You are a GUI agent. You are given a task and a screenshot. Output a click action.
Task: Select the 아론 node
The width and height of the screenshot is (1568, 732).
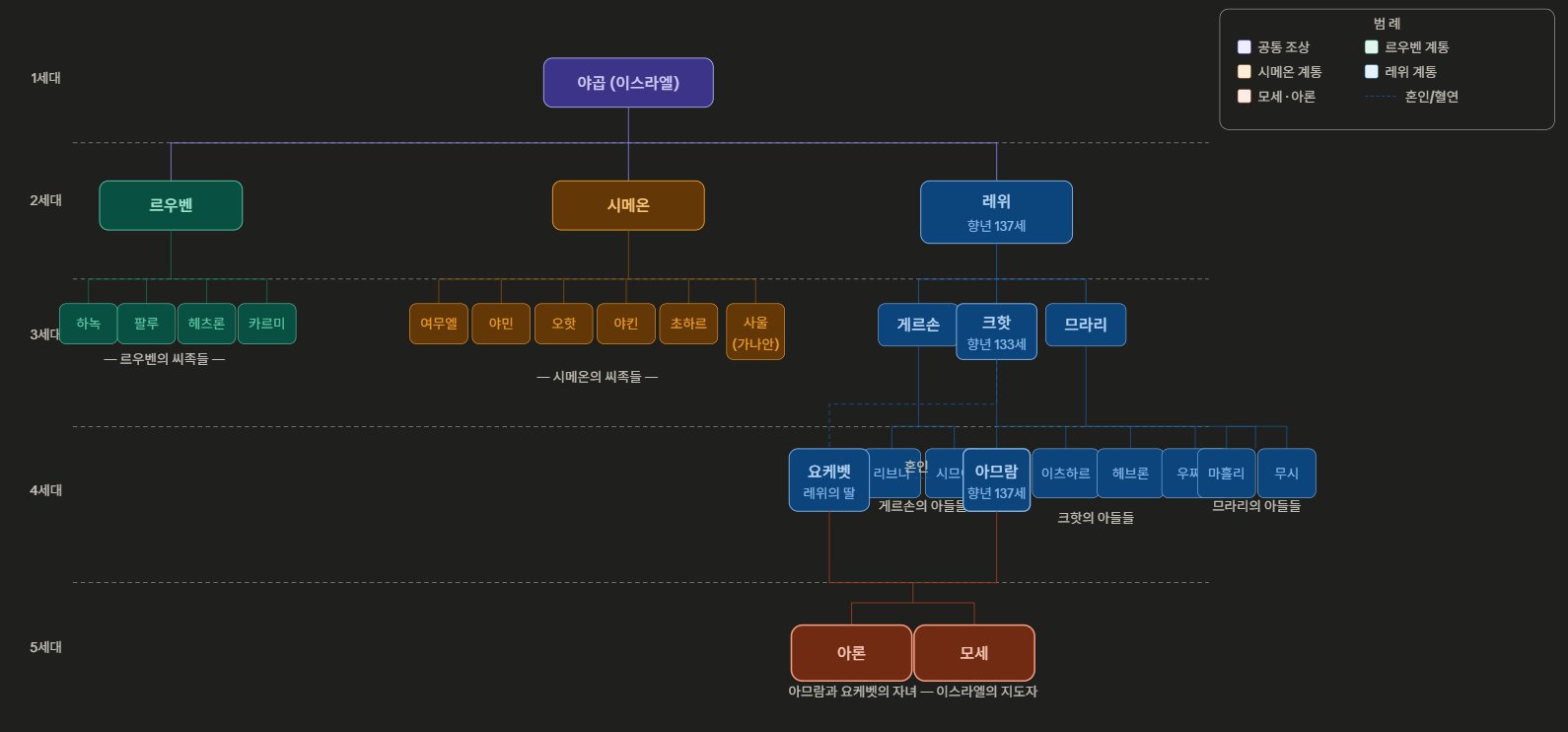click(851, 653)
